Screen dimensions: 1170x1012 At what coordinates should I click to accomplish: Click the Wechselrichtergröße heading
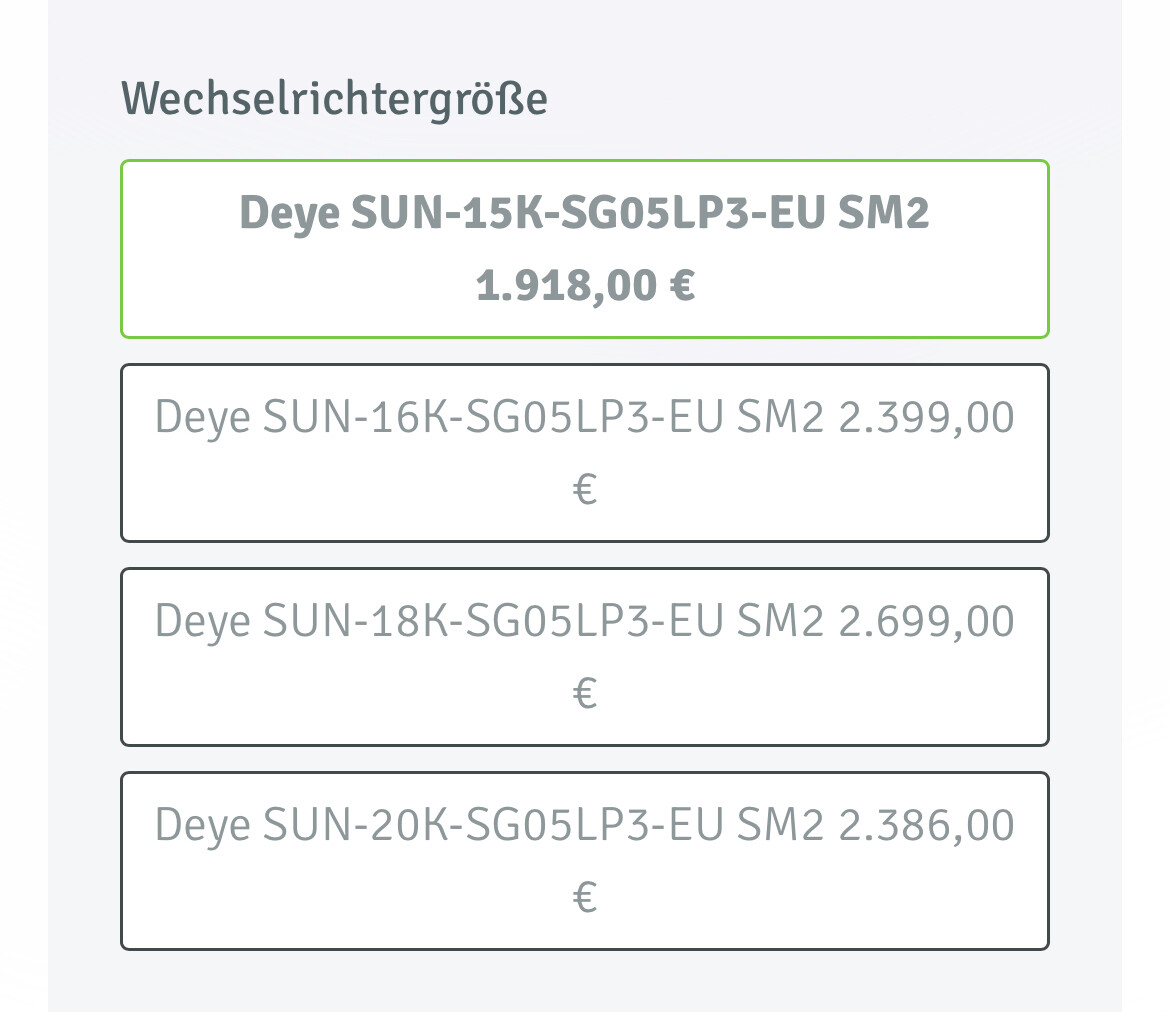click(334, 100)
